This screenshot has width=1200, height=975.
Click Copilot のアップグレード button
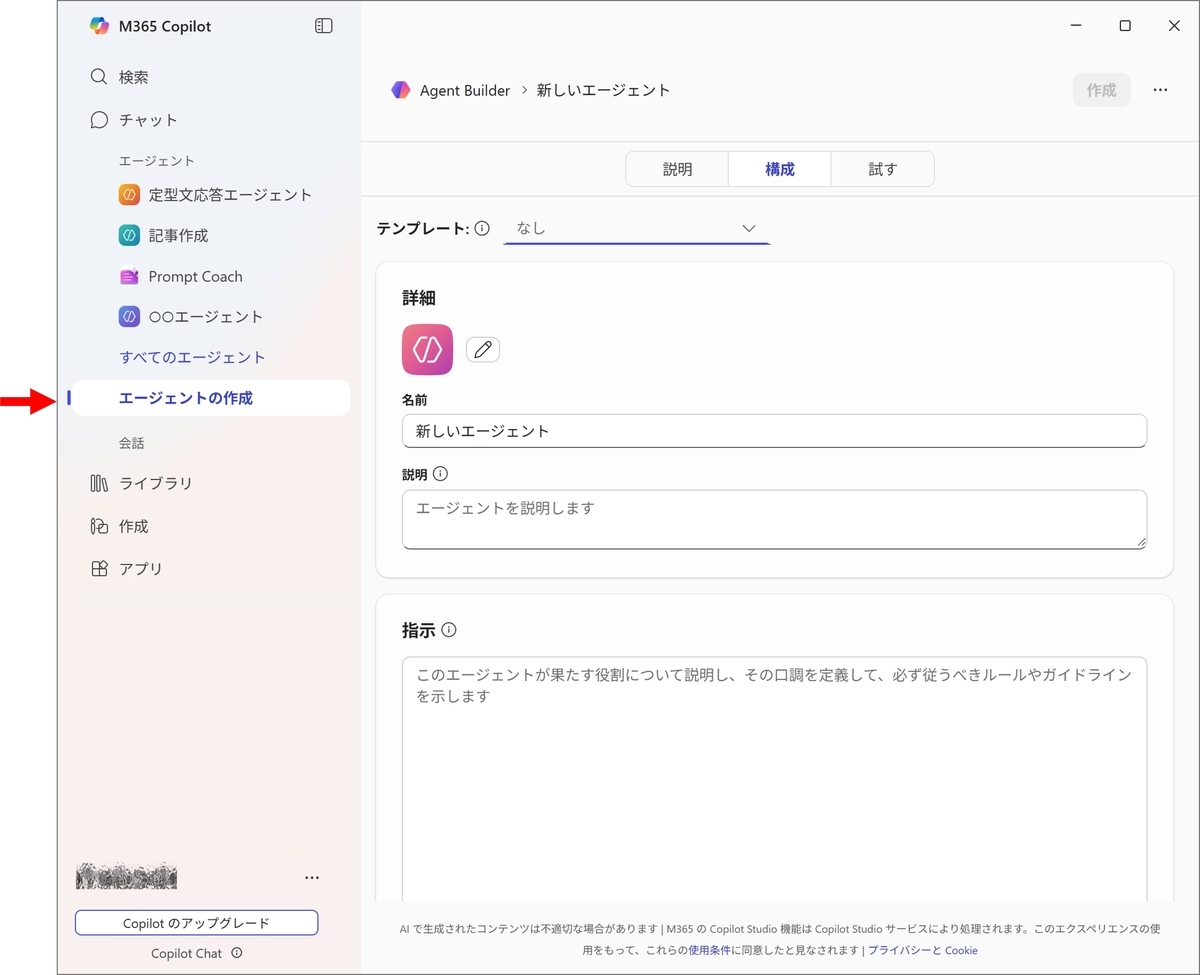tap(196, 922)
